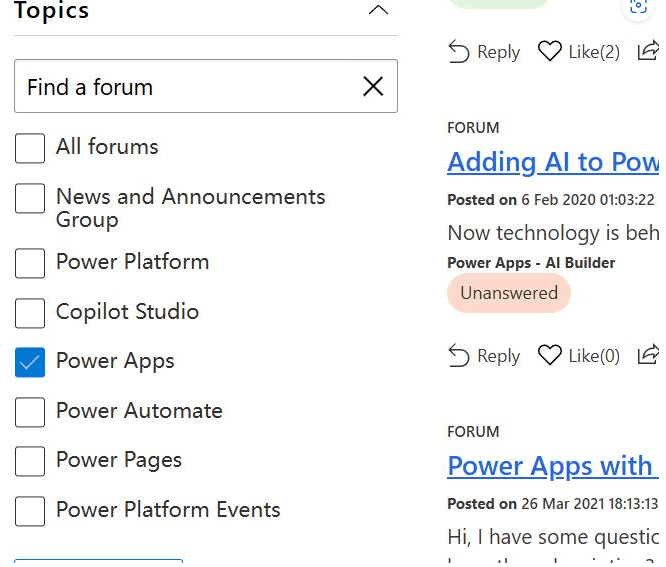Click the Hi, I have some questions excerpt
The height and width of the screenshot is (567, 666).
553,537
